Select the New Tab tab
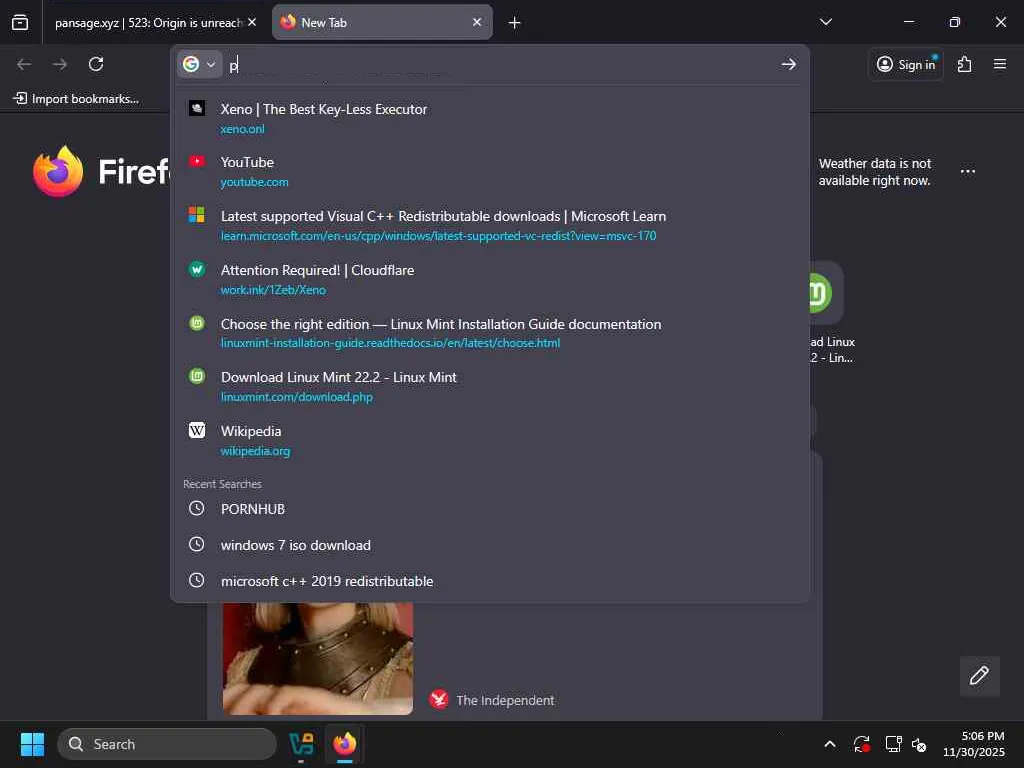This screenshot has height=768, width=1024. [382, 22]
